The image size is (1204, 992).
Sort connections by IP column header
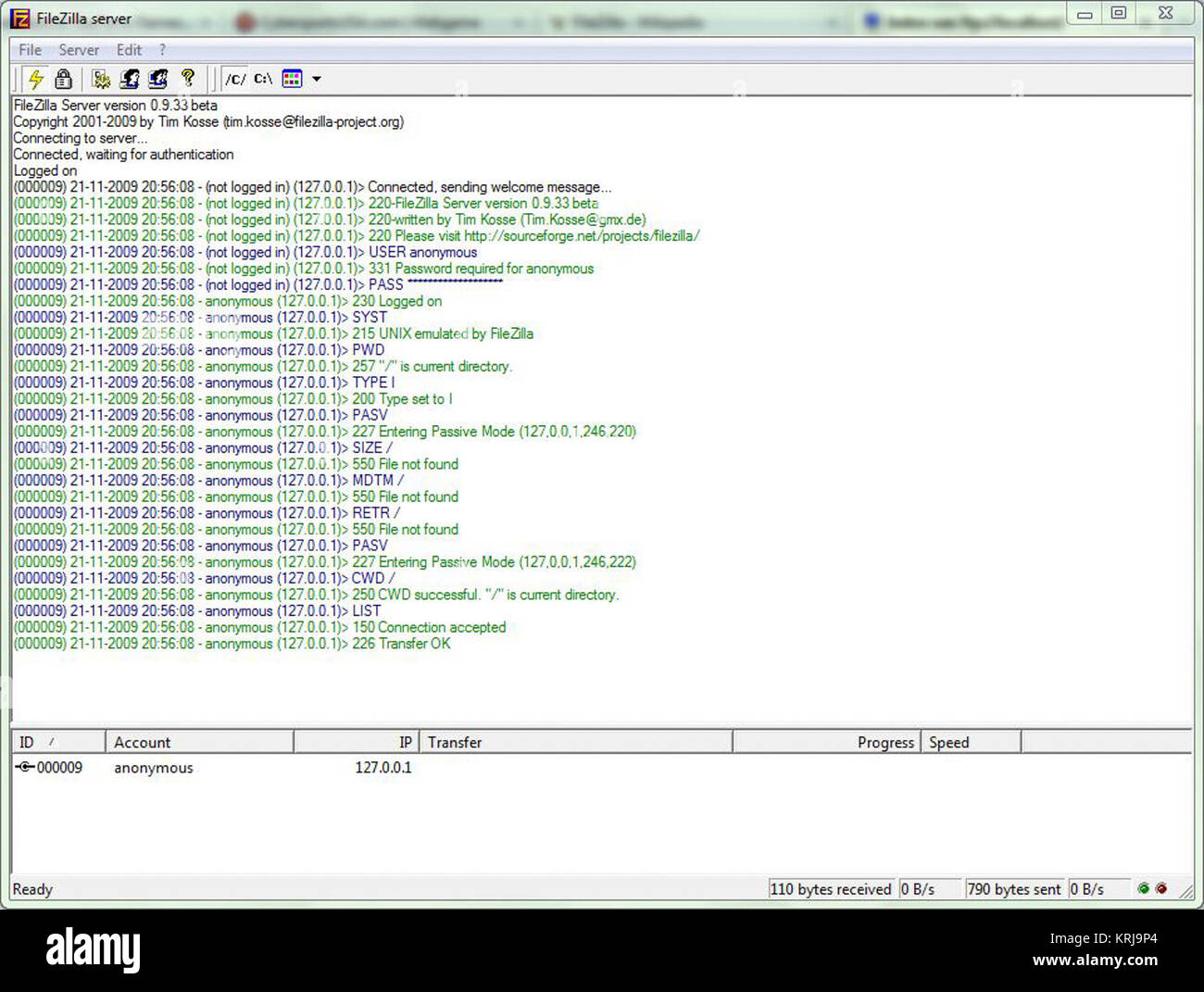coord(357,742)
